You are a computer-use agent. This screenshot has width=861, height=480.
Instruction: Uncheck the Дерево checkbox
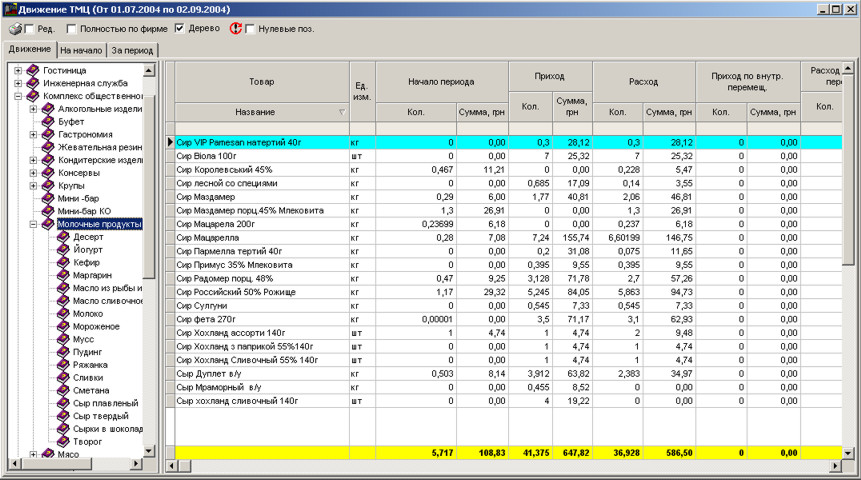coord(180,29)
